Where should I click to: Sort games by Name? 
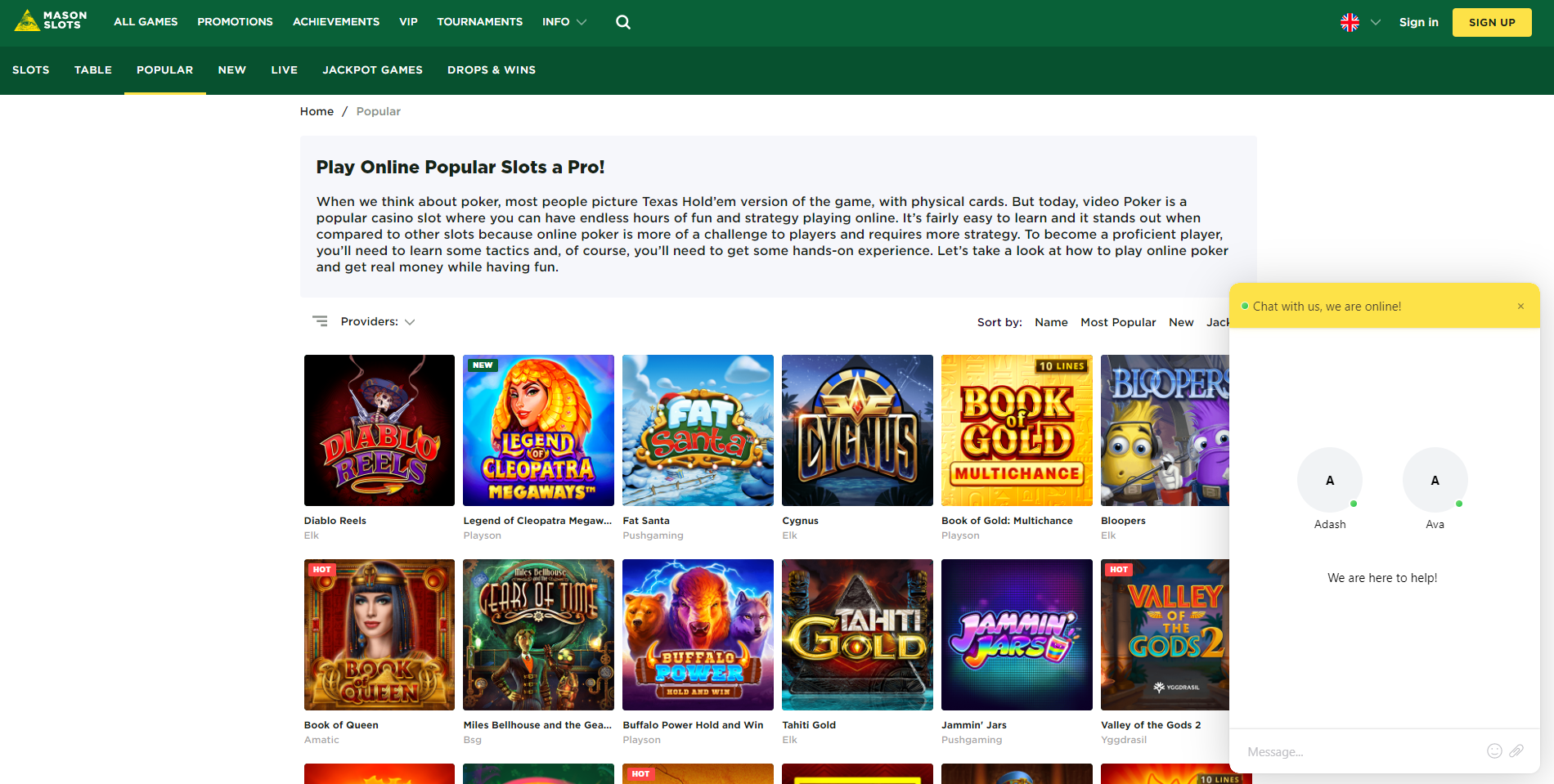1051,322
